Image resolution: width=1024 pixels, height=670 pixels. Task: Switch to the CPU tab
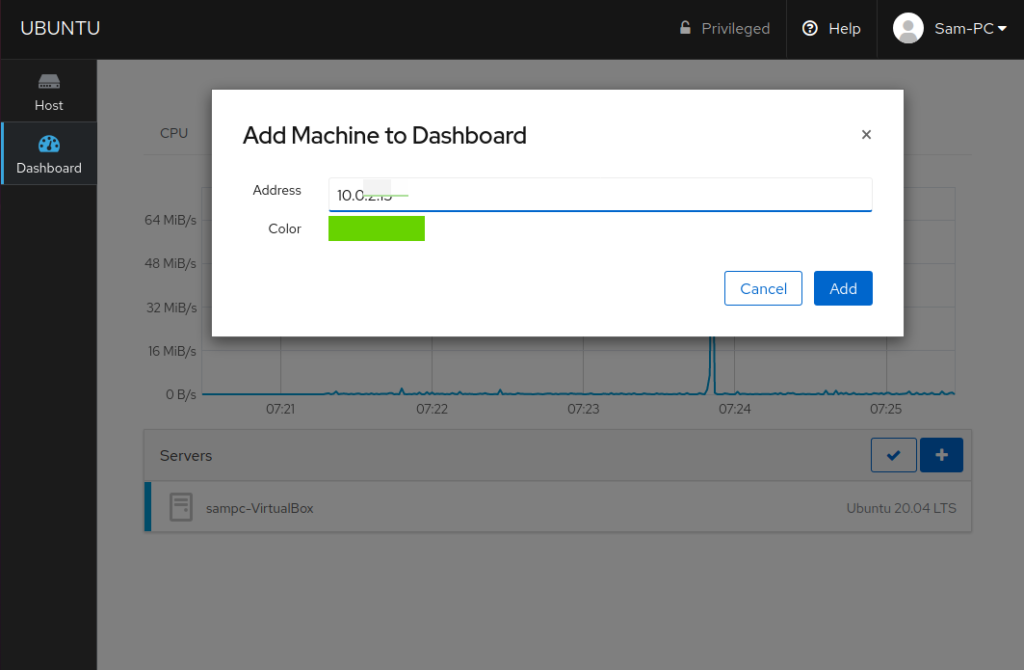[174, 133]
